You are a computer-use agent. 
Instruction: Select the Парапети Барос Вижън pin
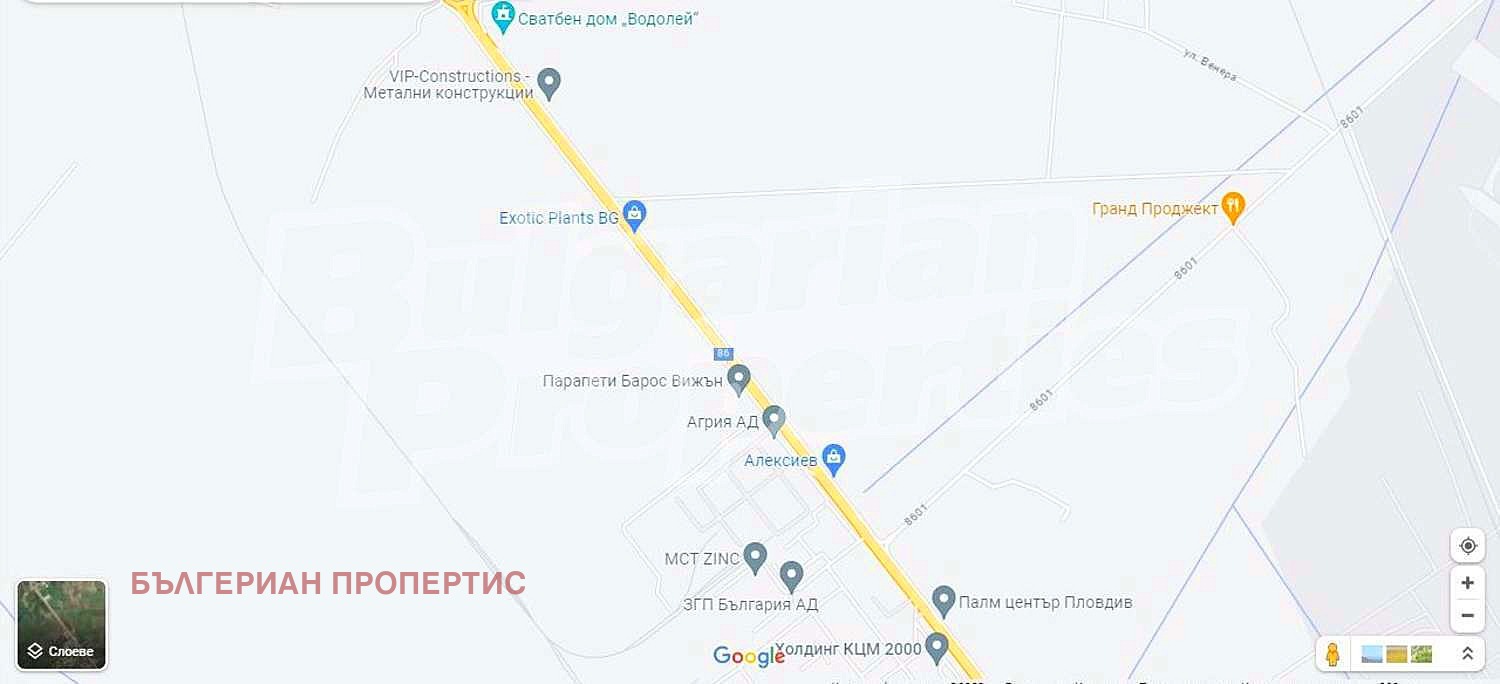tap(738, 379)
